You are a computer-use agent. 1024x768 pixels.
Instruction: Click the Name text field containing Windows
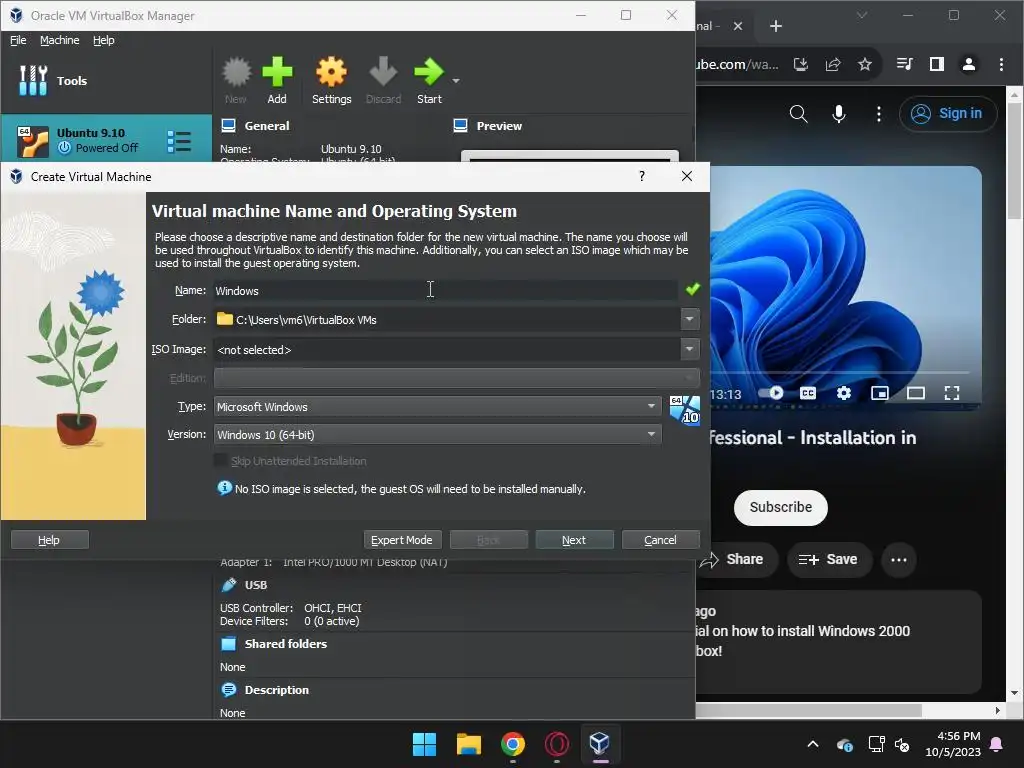tap(445, 291)
